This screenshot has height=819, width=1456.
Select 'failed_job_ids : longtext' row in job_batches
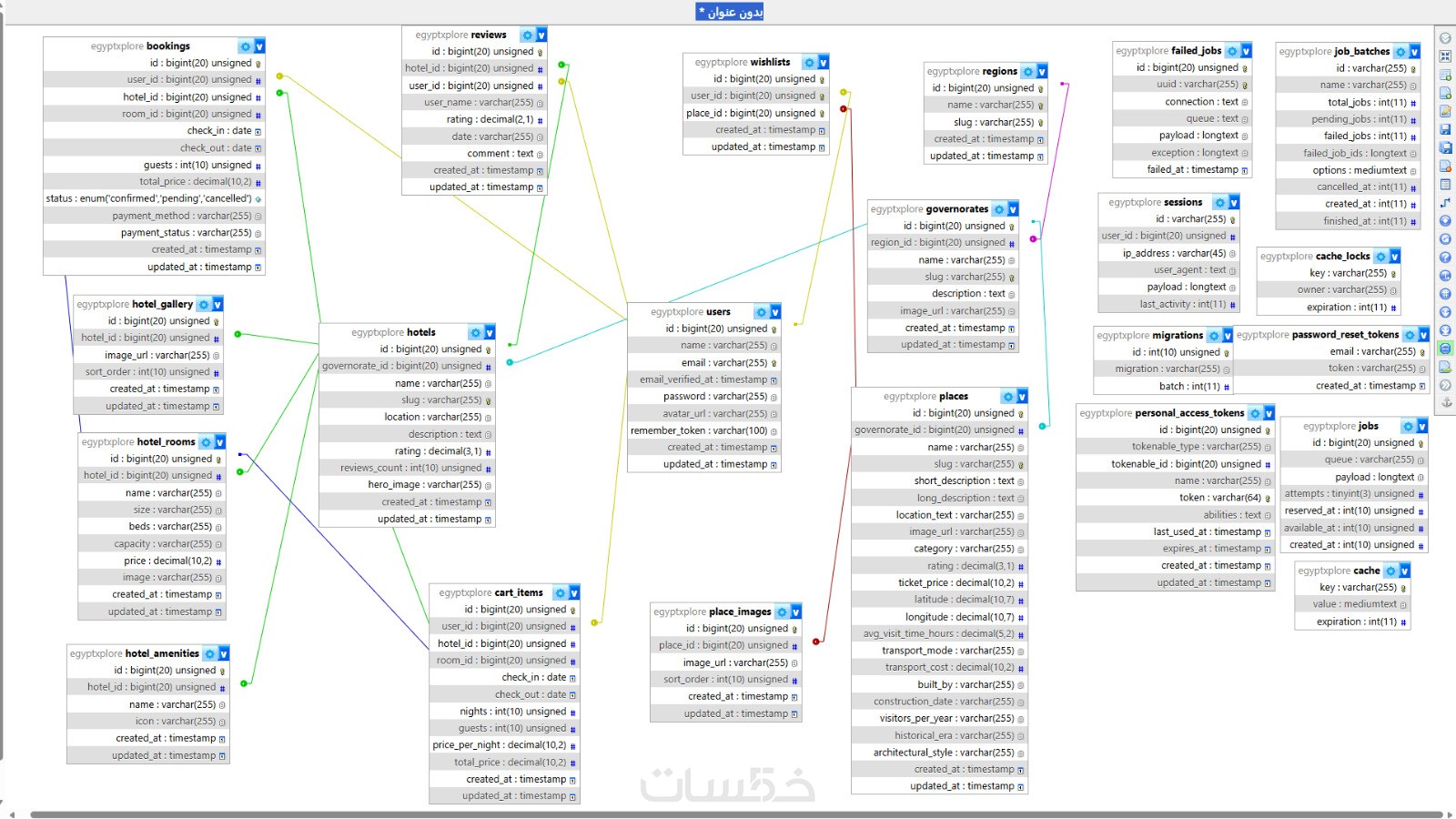pyautogui.click(x=1348, y=153)
